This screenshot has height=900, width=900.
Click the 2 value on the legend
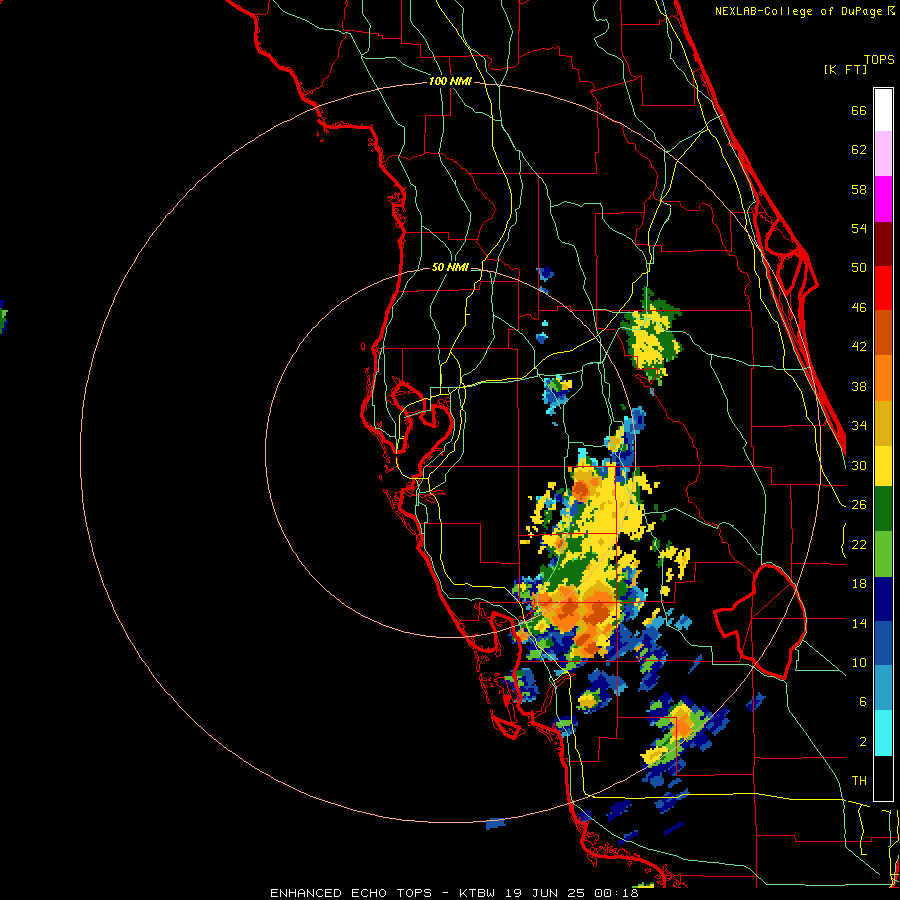863,742
